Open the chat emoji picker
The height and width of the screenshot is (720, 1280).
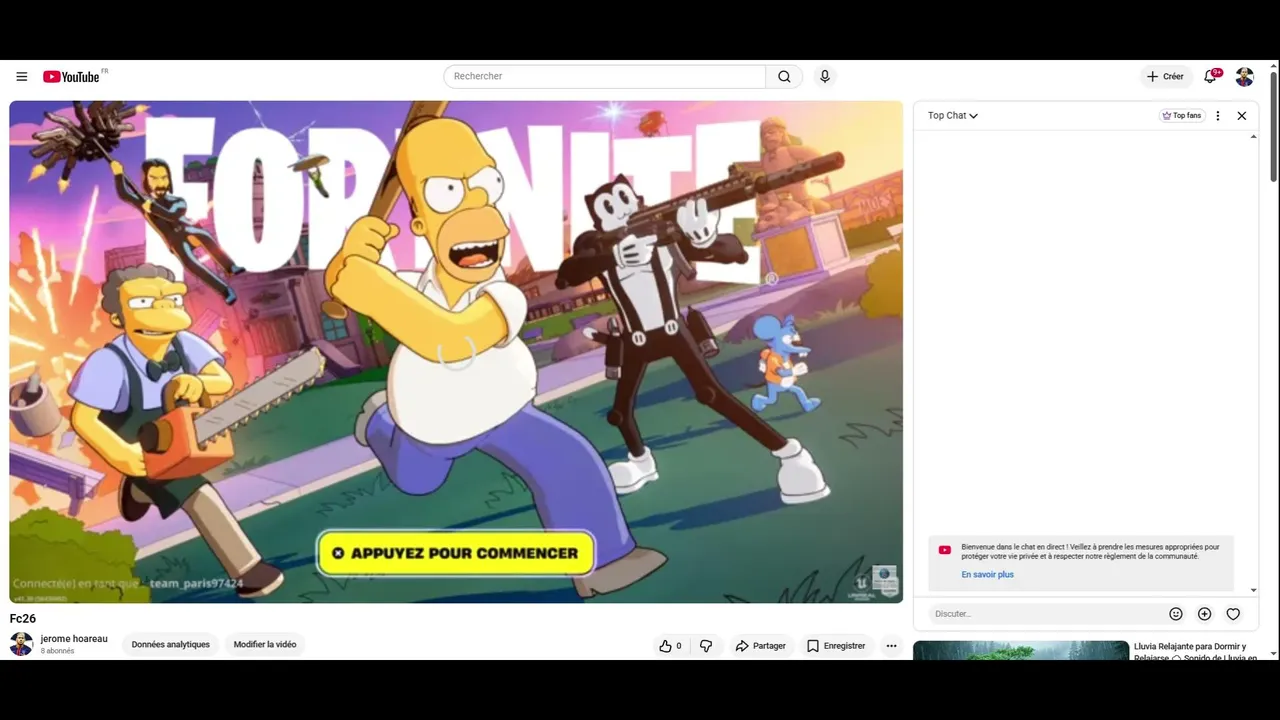click(1176, 614)
